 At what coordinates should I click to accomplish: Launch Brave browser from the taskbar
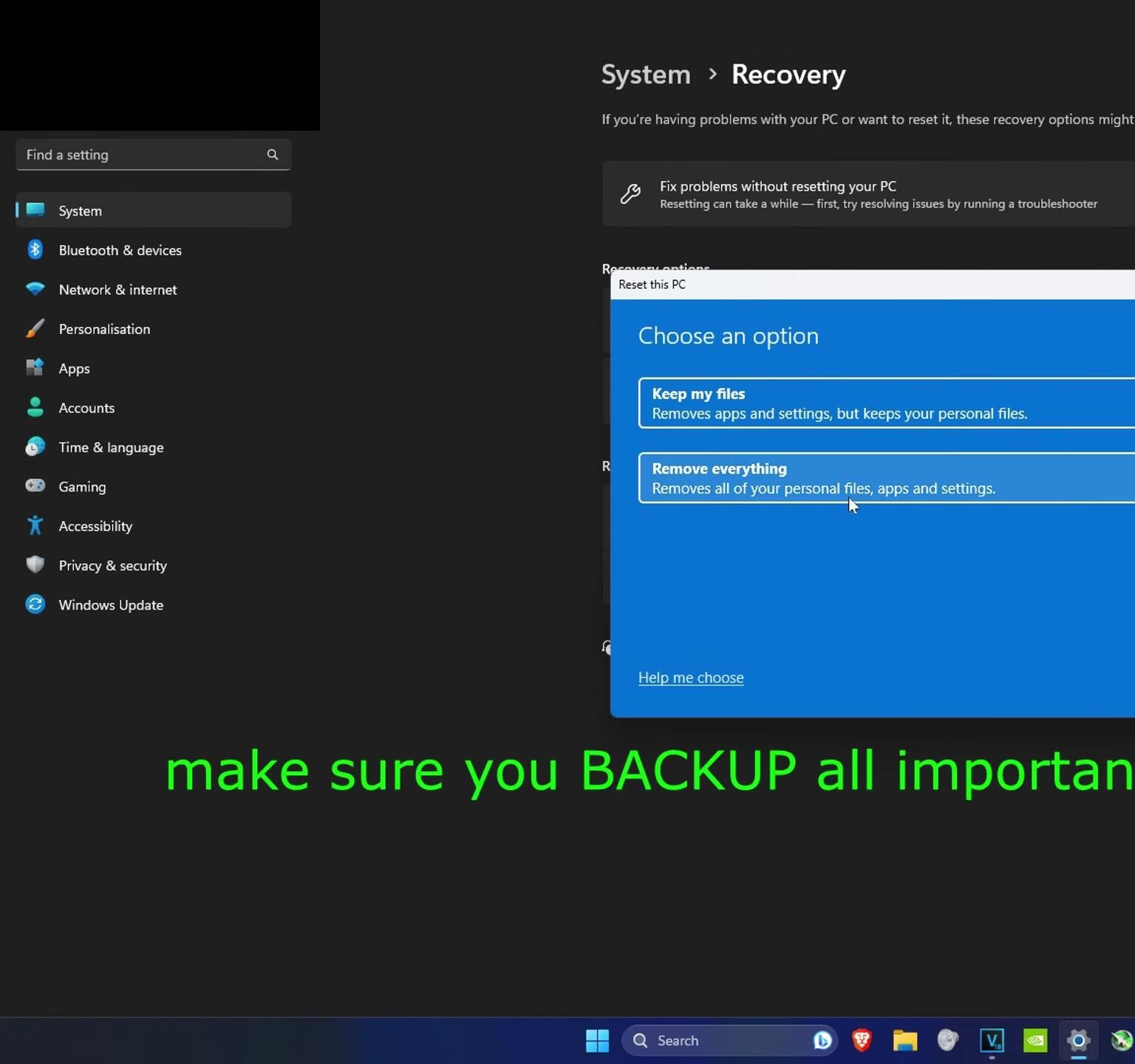[862, 1040]
